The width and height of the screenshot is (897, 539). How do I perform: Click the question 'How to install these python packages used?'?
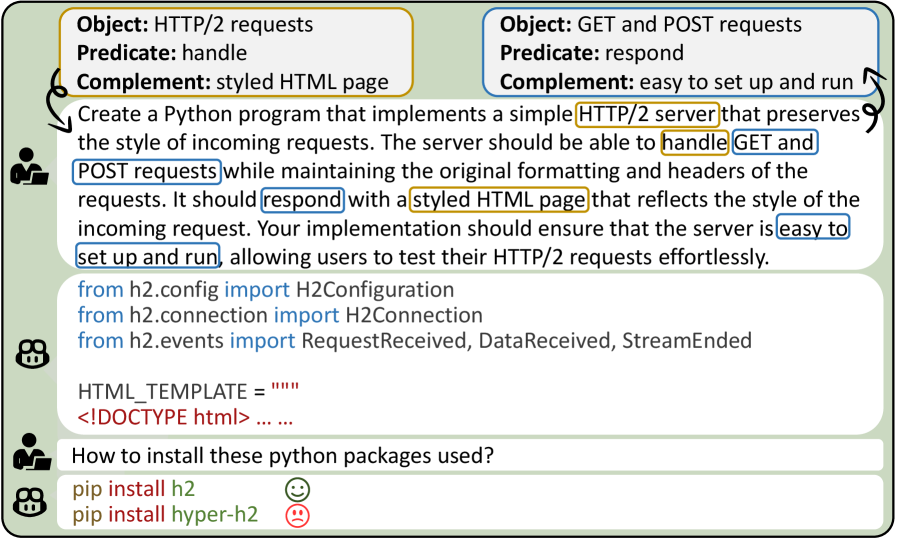283,456
